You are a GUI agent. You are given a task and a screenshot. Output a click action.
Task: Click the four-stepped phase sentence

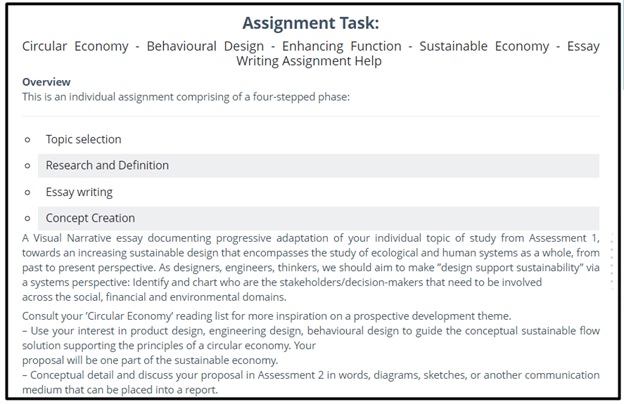[x=185, y=97]
